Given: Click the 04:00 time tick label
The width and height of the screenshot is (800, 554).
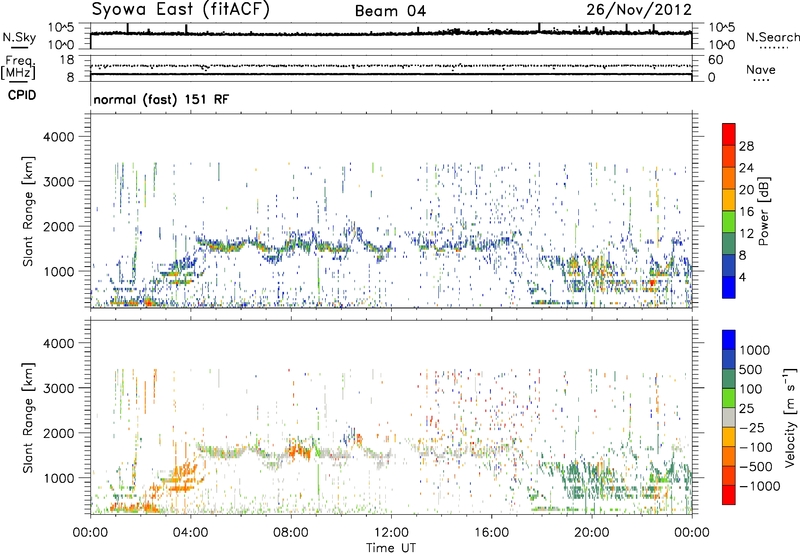Looking at the screenshot, I should click(x=190, y=533).
